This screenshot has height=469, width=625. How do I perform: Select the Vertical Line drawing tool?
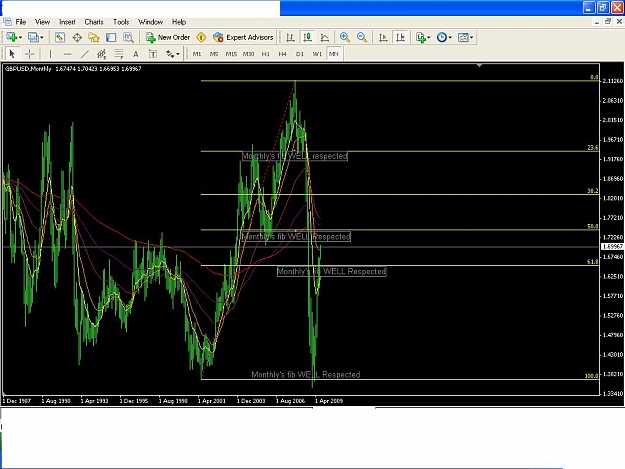pyautogui.click(x=50, y=54)
